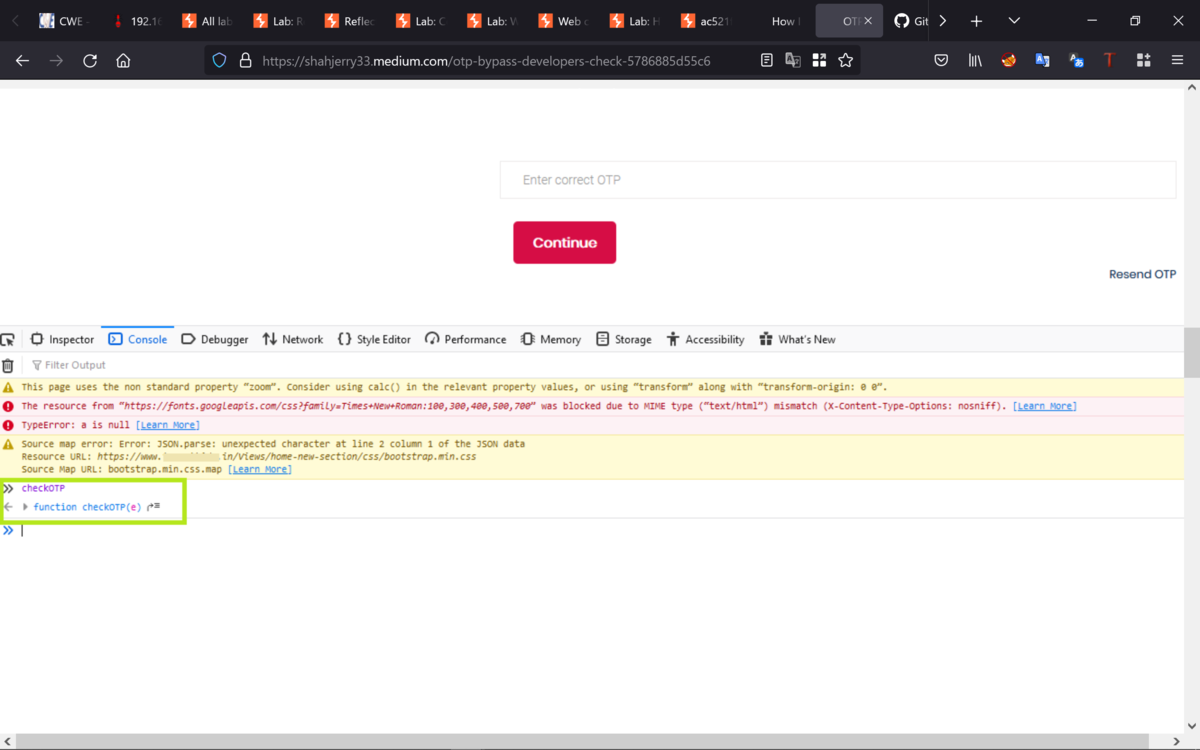The width and height of the screenshot is (1200, 750).
Task: Click the page vertical scrollbar thumb
Action: point(1192,353)
